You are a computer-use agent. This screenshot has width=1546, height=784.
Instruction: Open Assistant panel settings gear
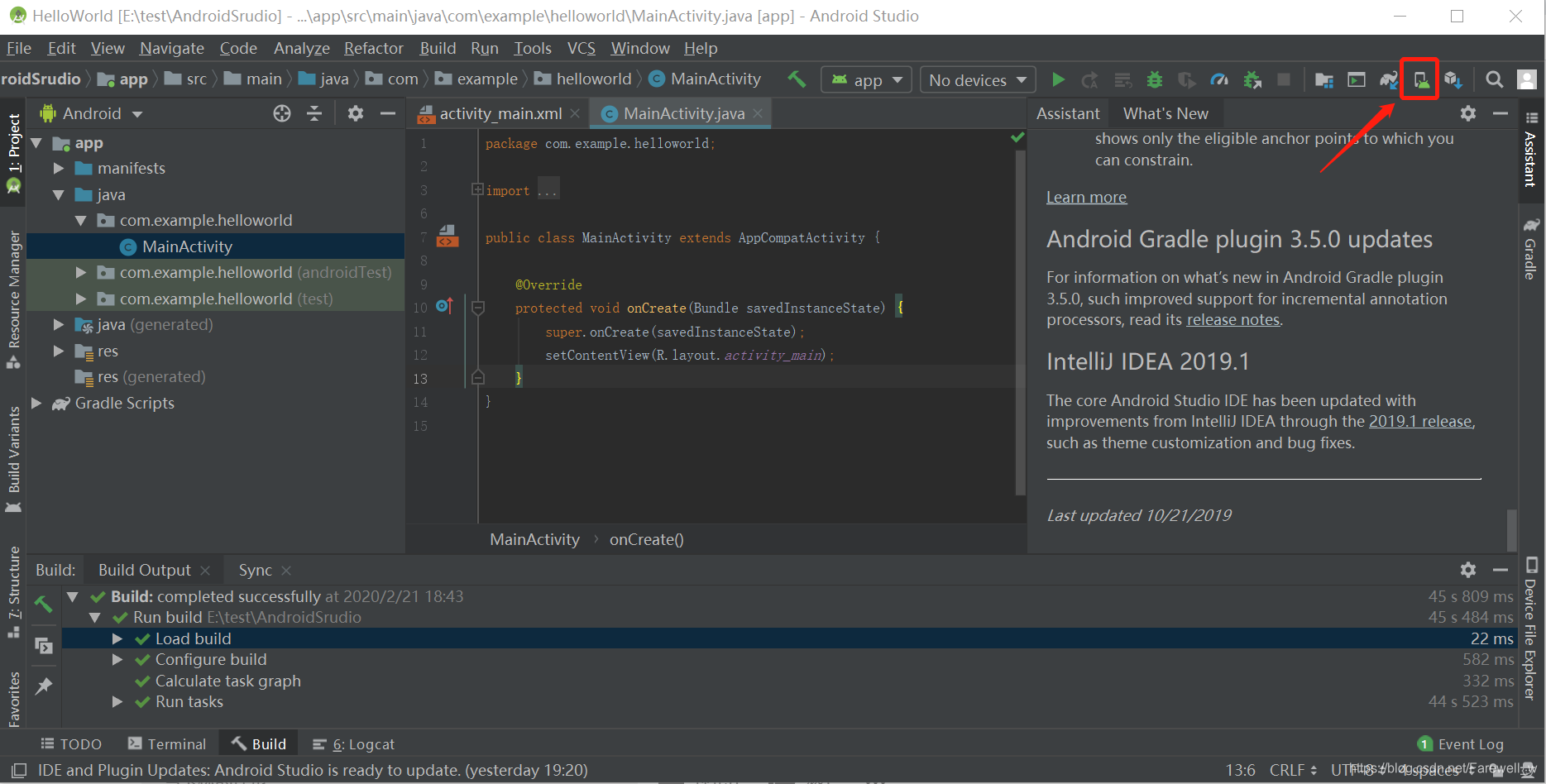[1468, 113]
